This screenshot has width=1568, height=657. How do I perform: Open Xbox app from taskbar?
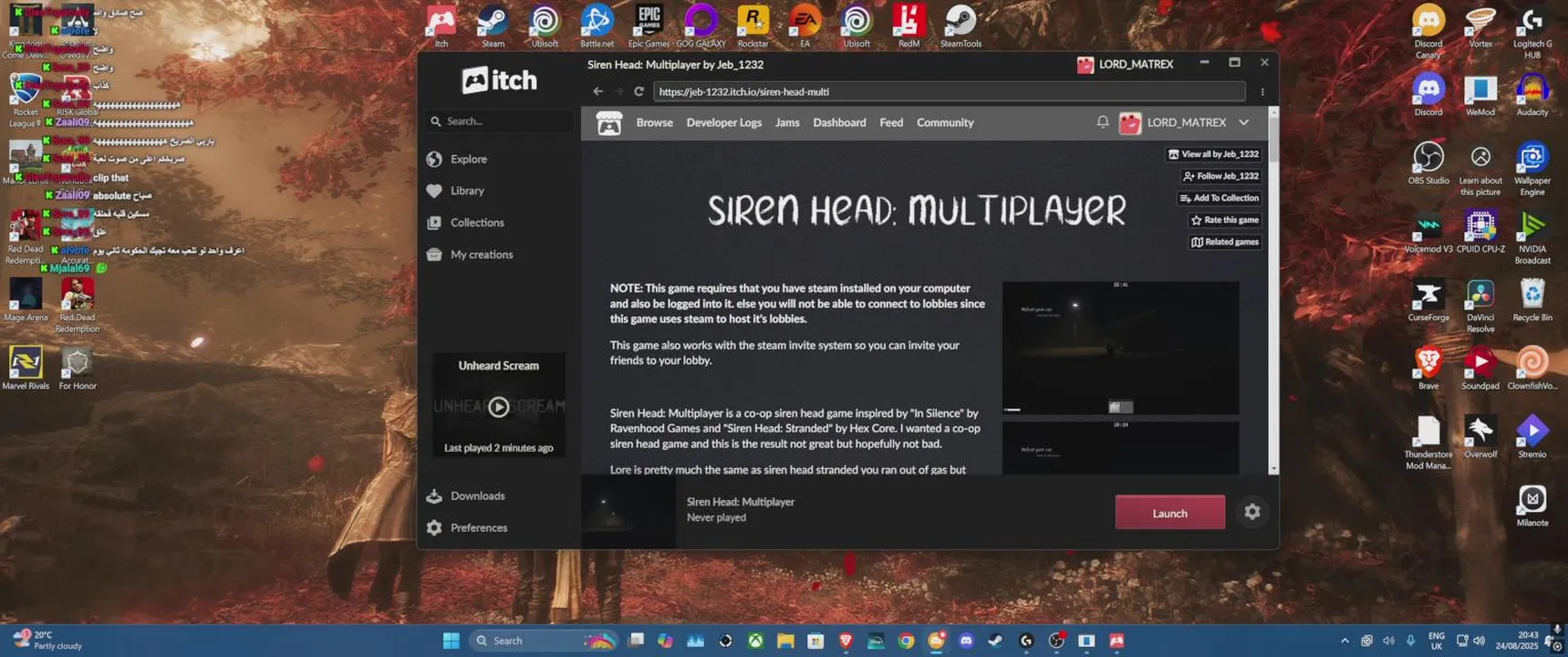tap(755, 641)
